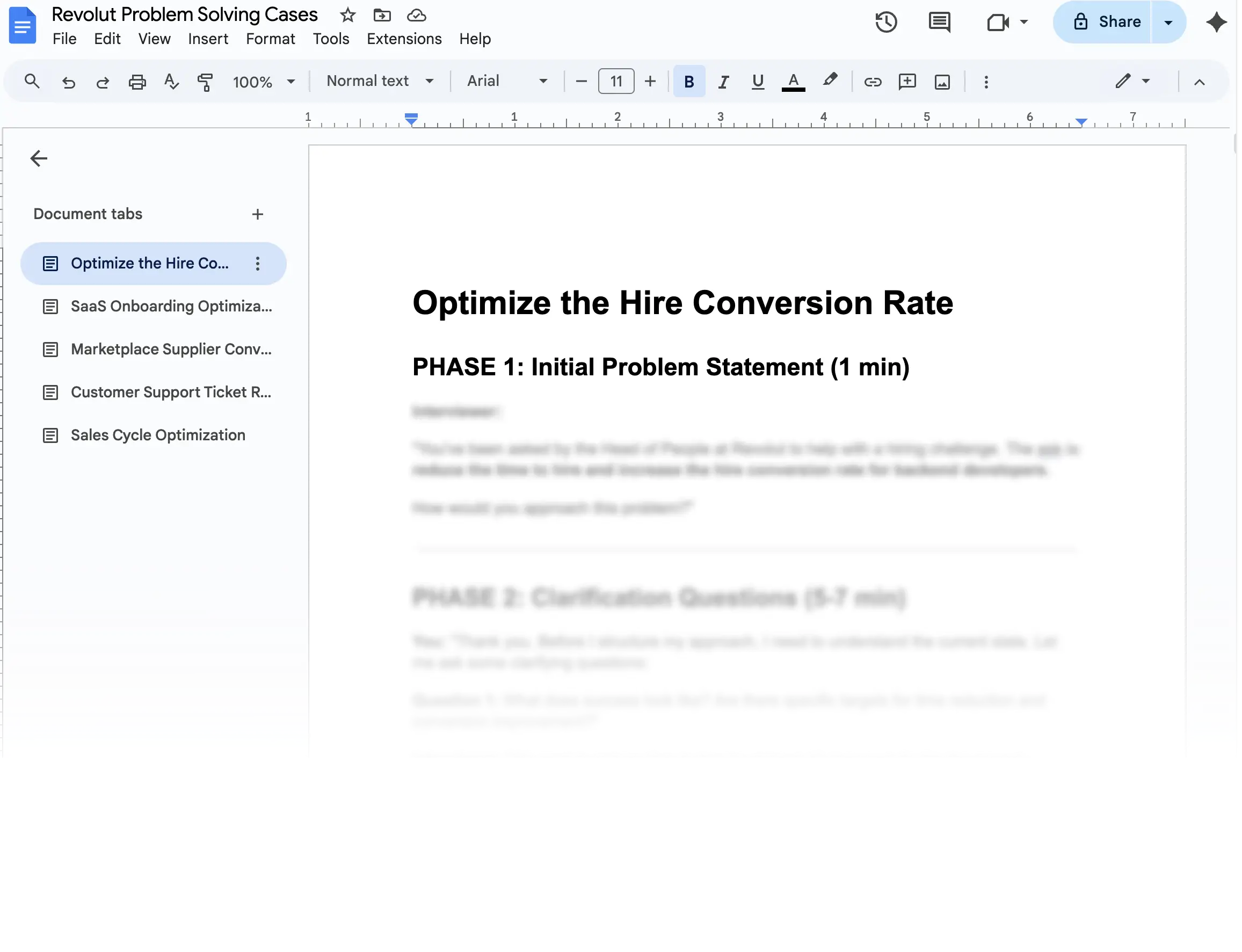Redo the last action
The image size is (1242, 952).
tap(103, 82)
